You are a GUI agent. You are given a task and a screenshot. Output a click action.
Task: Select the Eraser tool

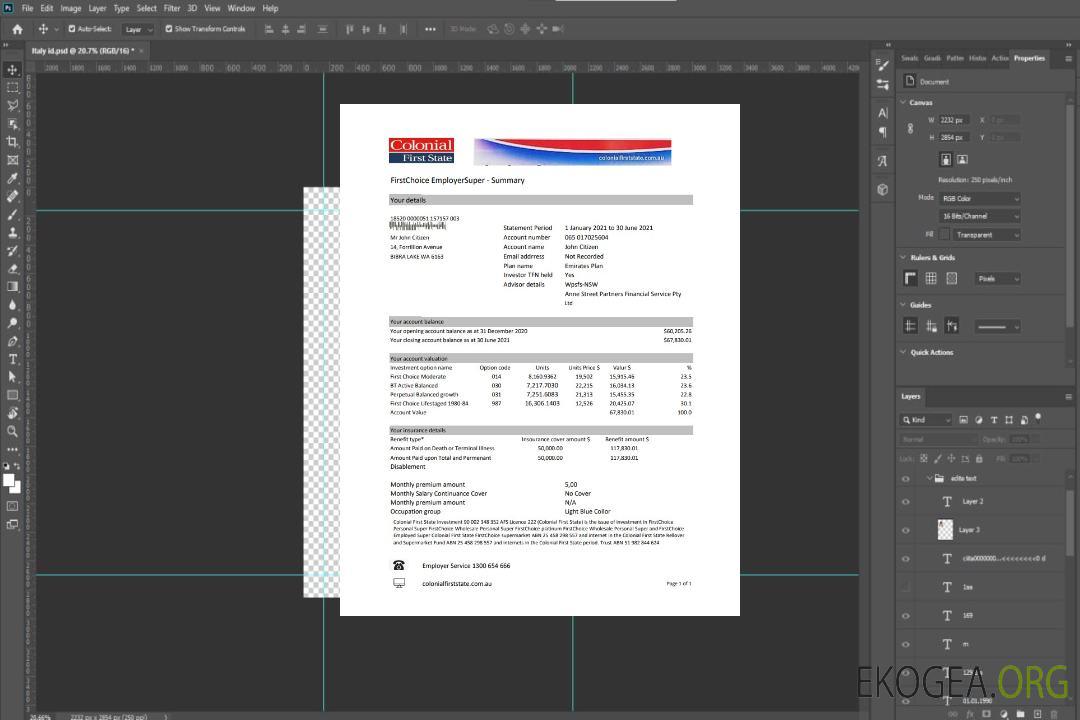click(x=12, y=269)
